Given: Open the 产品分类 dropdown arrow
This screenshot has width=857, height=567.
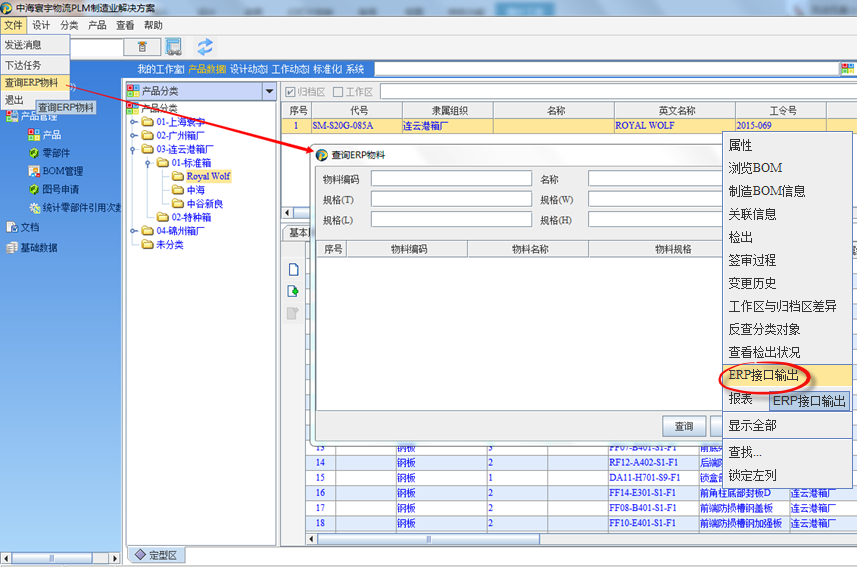Looking at the screenshot, I should [x=267, y=91].
